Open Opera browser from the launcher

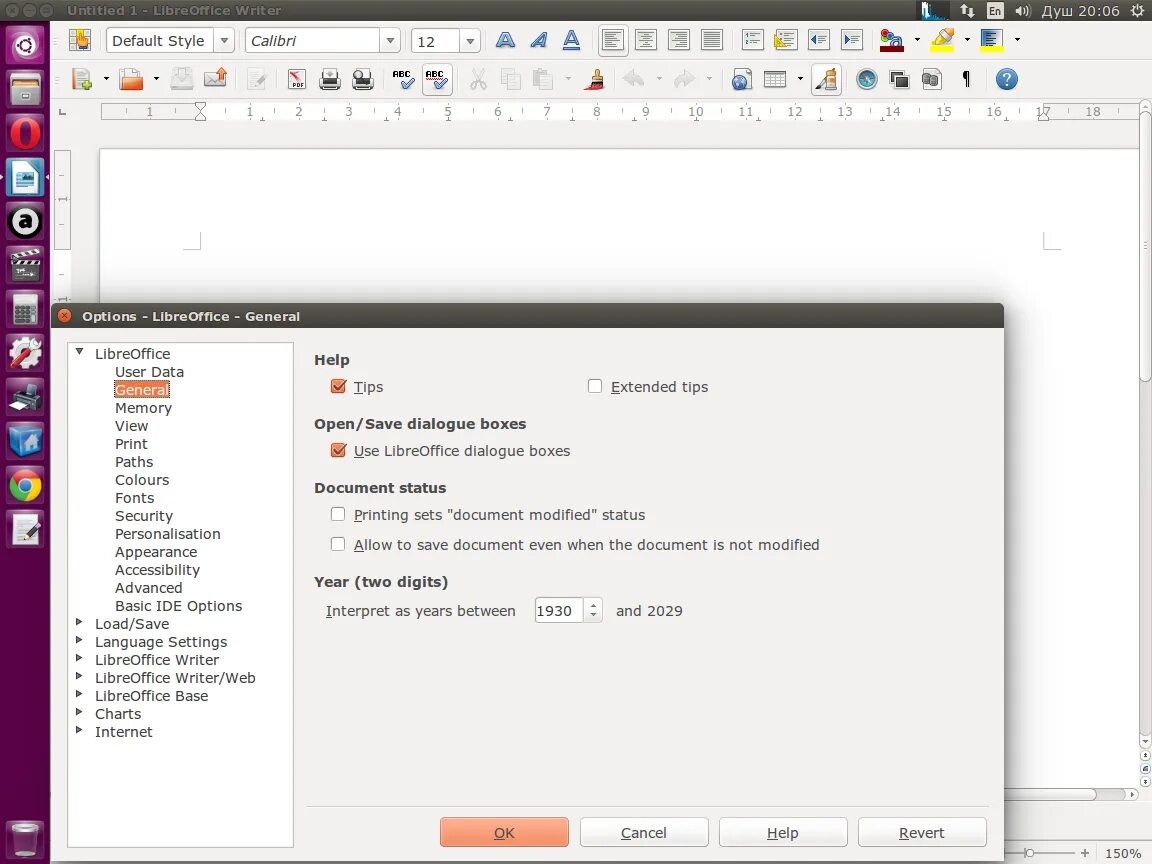tap(25, 134)
